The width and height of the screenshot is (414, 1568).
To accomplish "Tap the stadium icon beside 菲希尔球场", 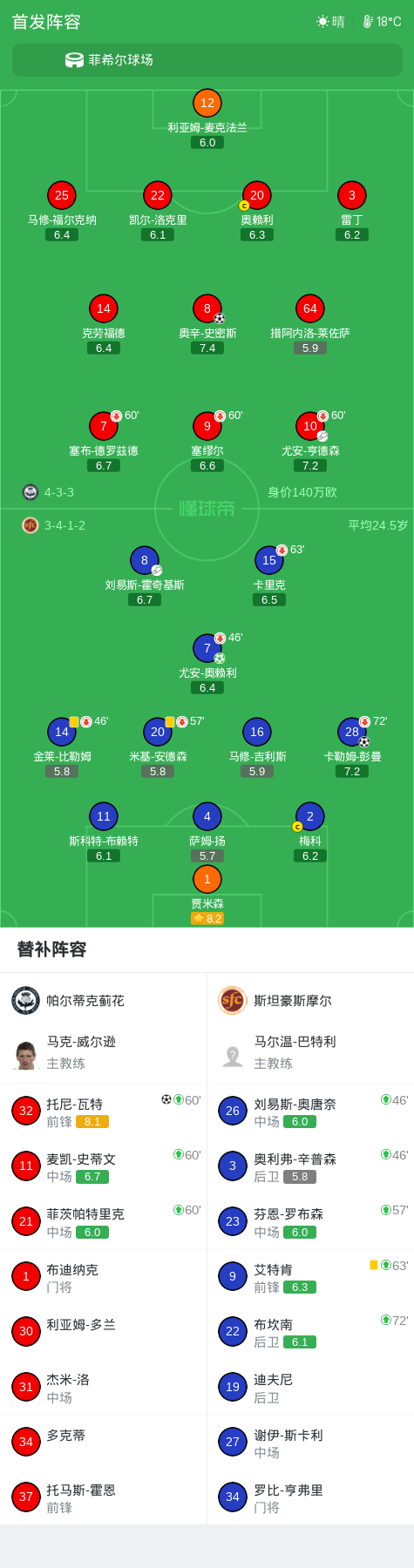I will coord(75,60).
